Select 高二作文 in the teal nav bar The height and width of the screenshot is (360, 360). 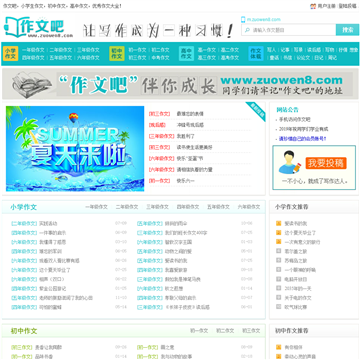[x=230, y=50]
